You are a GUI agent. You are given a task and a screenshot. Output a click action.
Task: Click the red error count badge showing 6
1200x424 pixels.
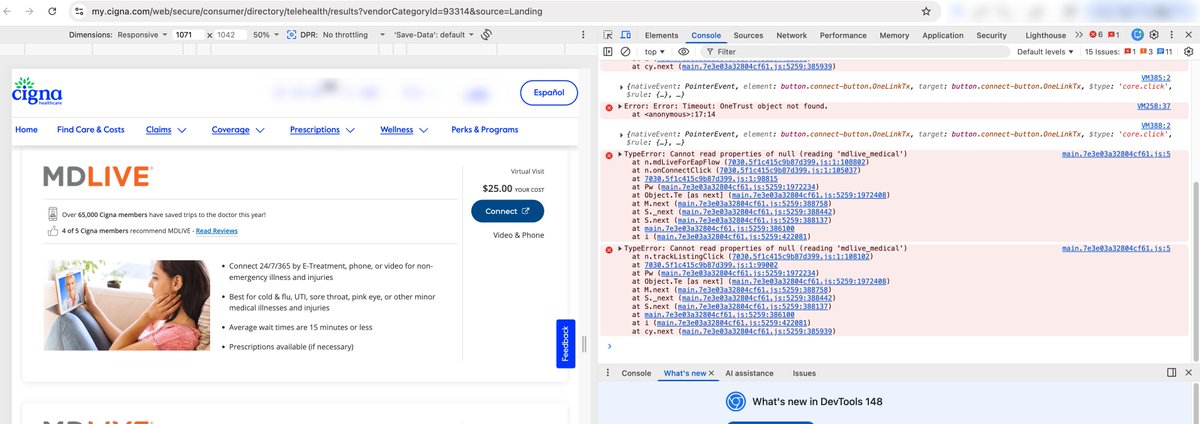click(1097, 35)
